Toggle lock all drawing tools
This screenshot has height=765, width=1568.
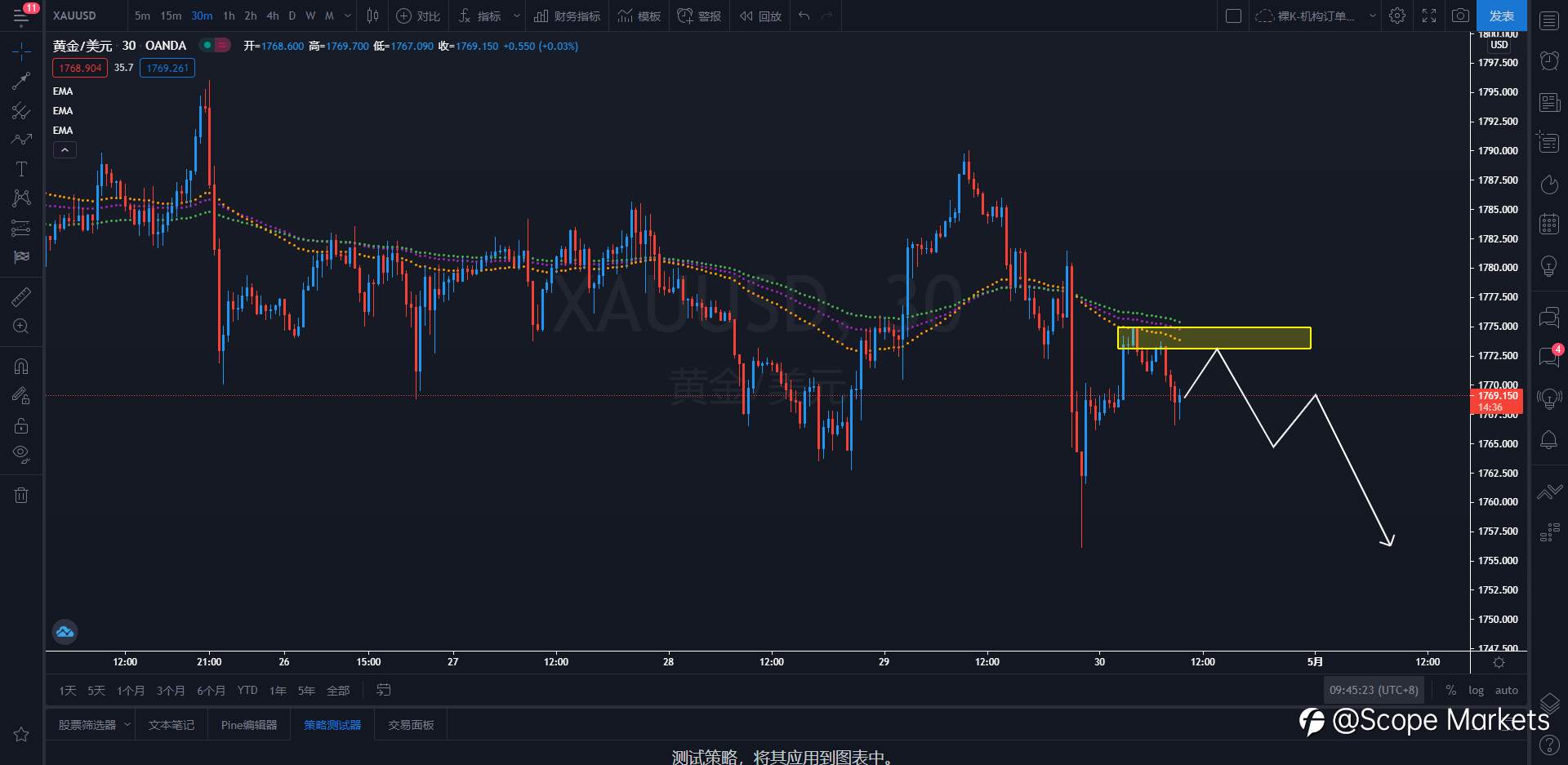[21, 425]
